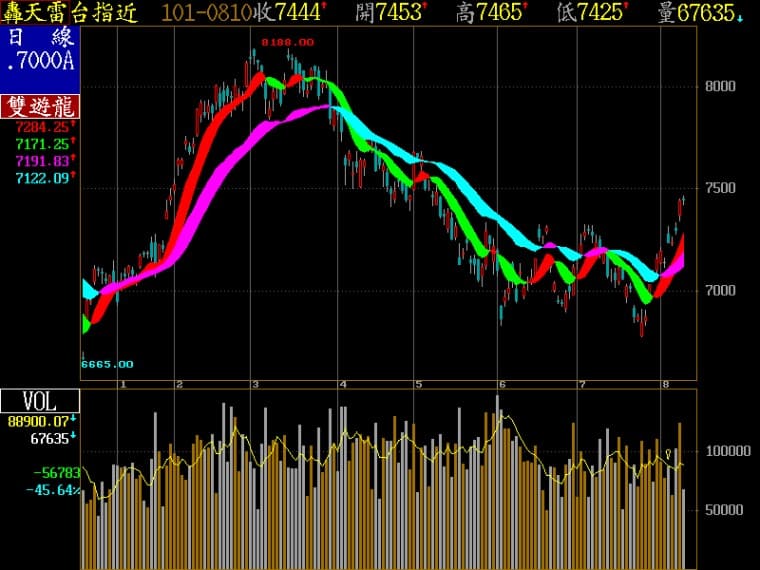
Task: Click the cyan 7122.09 line value
Action: 42,177
